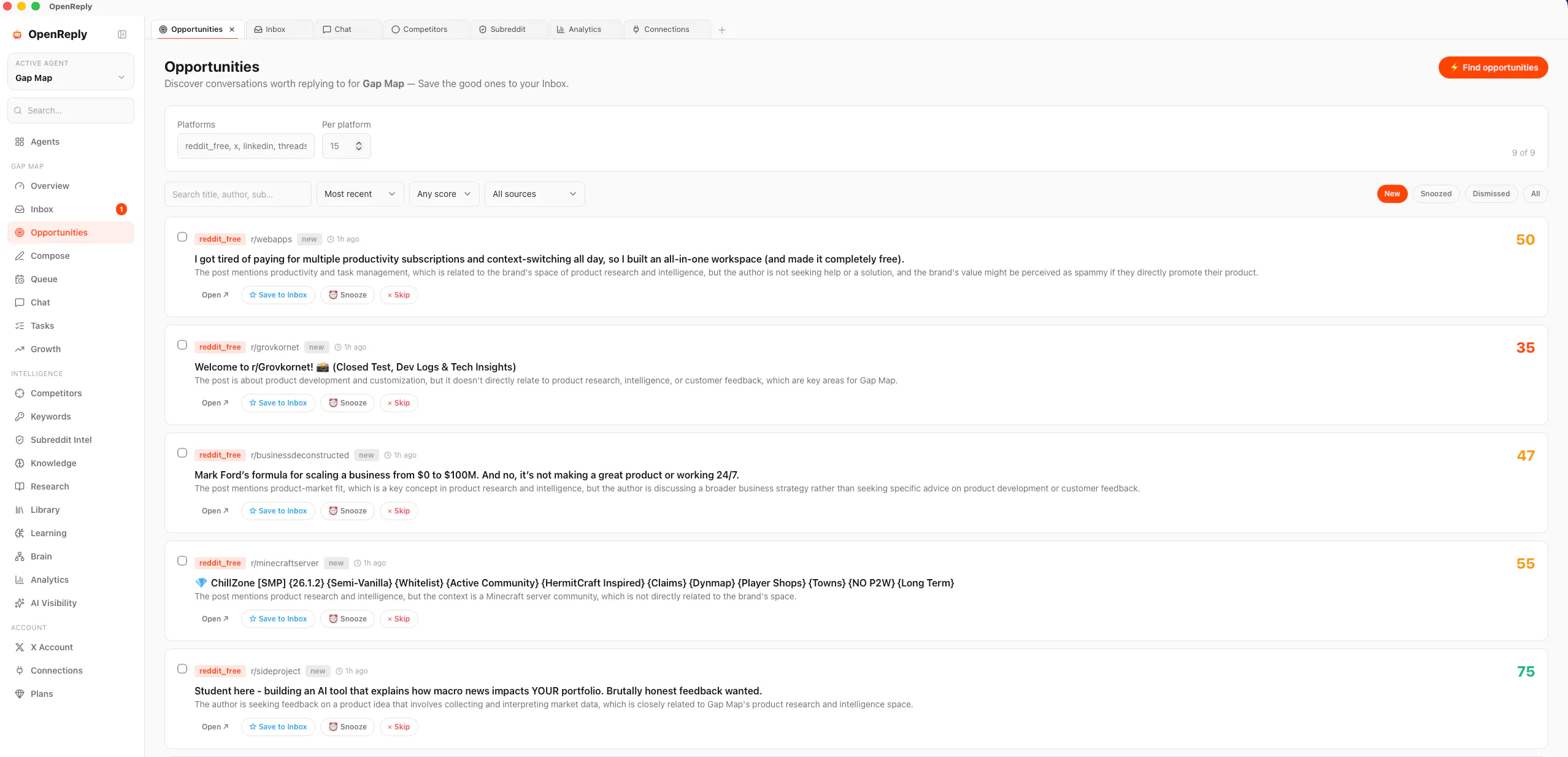1568x757 pixels.
Task: Expand the Active Agent Gap Map dropdown
Action: coord(71,72)
